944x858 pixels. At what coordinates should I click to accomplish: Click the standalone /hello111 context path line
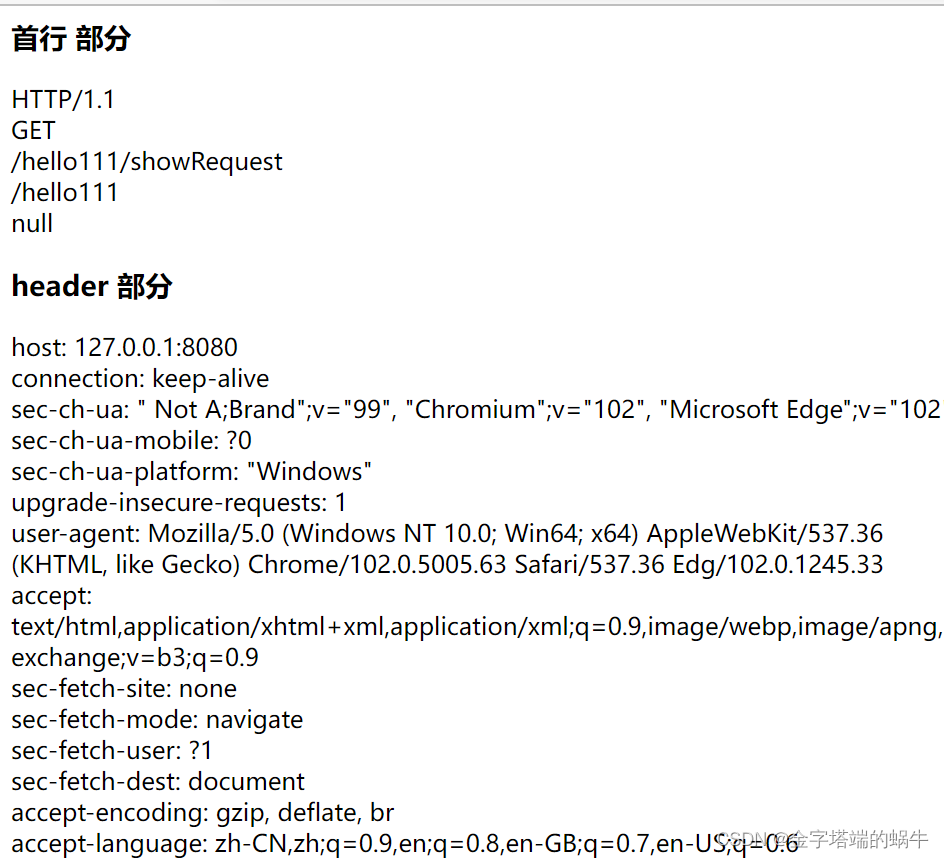pyautogui.click(x=65, y=193)
